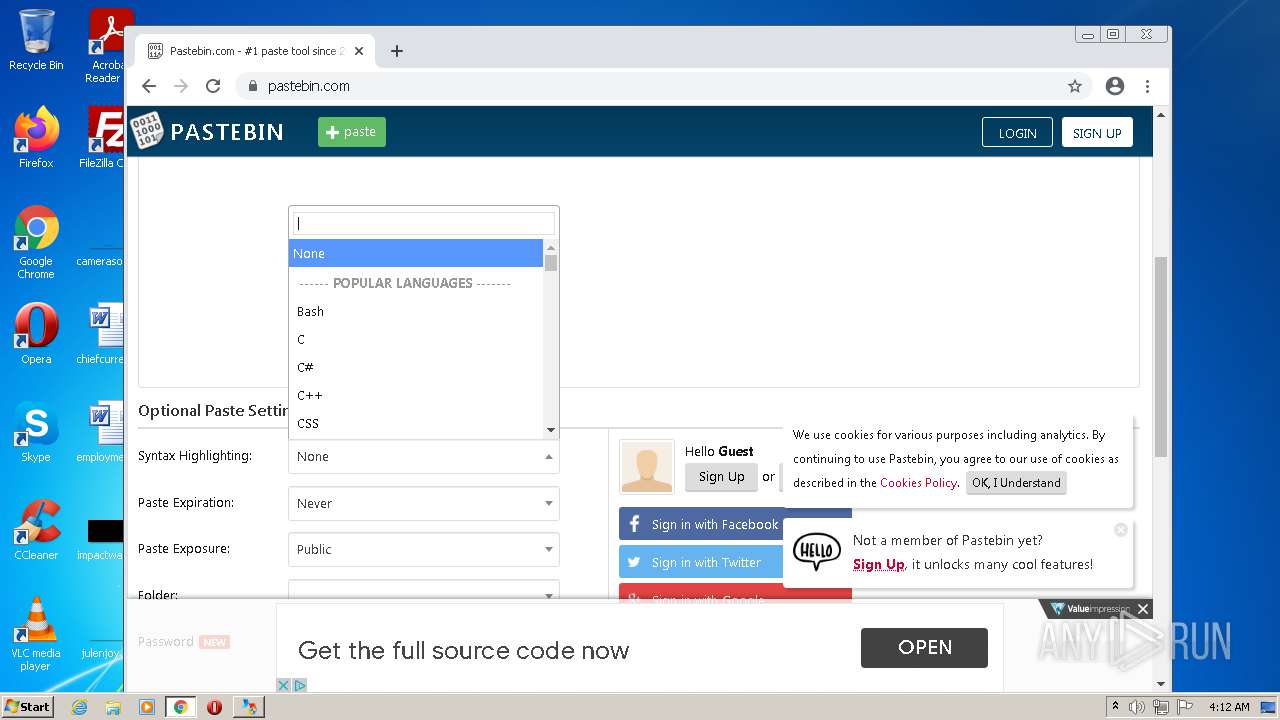Open the LOGIN page

tap(1017, 133)
